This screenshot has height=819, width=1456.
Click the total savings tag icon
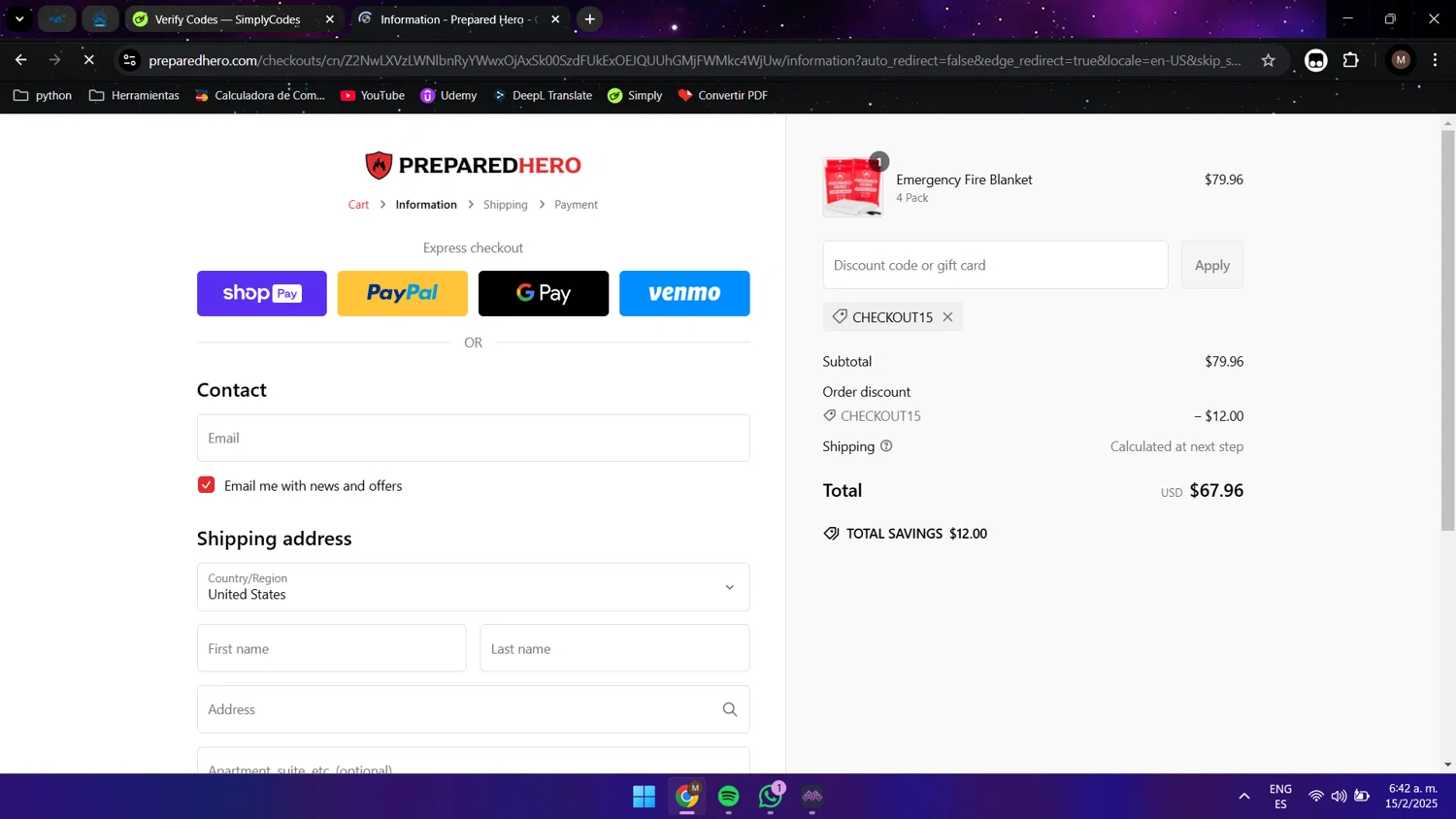832,534
